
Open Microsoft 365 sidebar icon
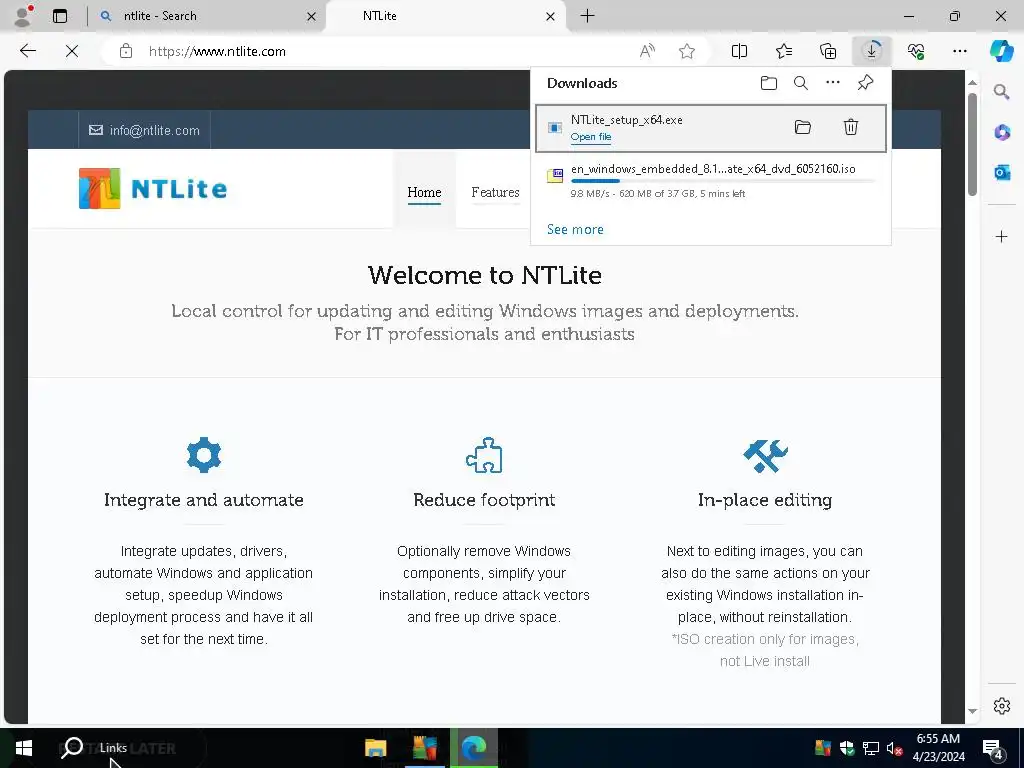pos(1002,132)
